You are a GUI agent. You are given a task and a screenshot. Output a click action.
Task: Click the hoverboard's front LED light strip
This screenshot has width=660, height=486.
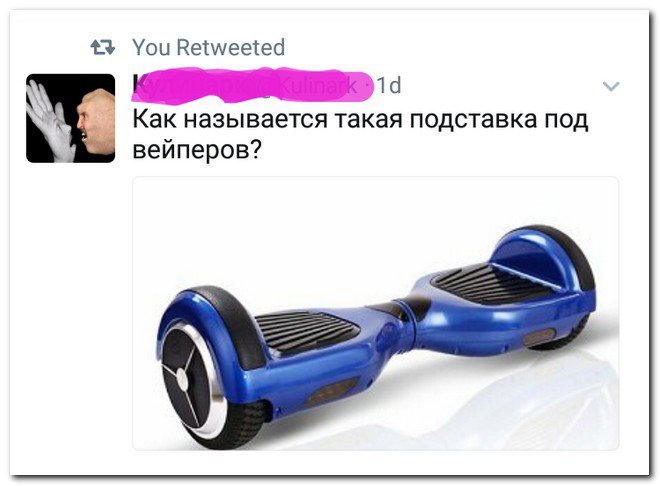[x=333, y=391]
